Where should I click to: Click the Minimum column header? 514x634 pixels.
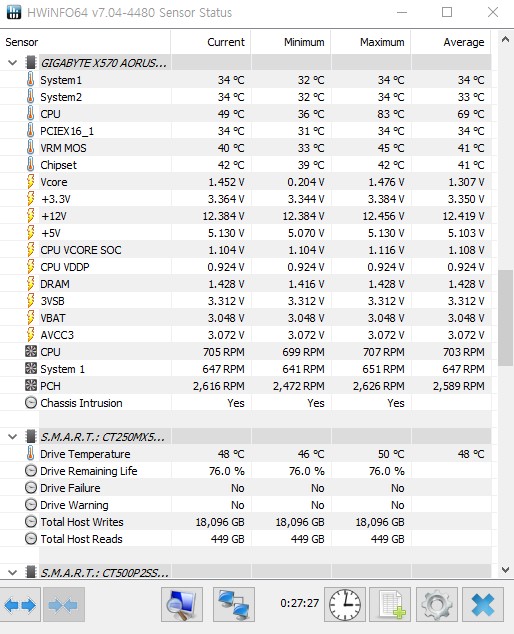(x=291, y=42)
